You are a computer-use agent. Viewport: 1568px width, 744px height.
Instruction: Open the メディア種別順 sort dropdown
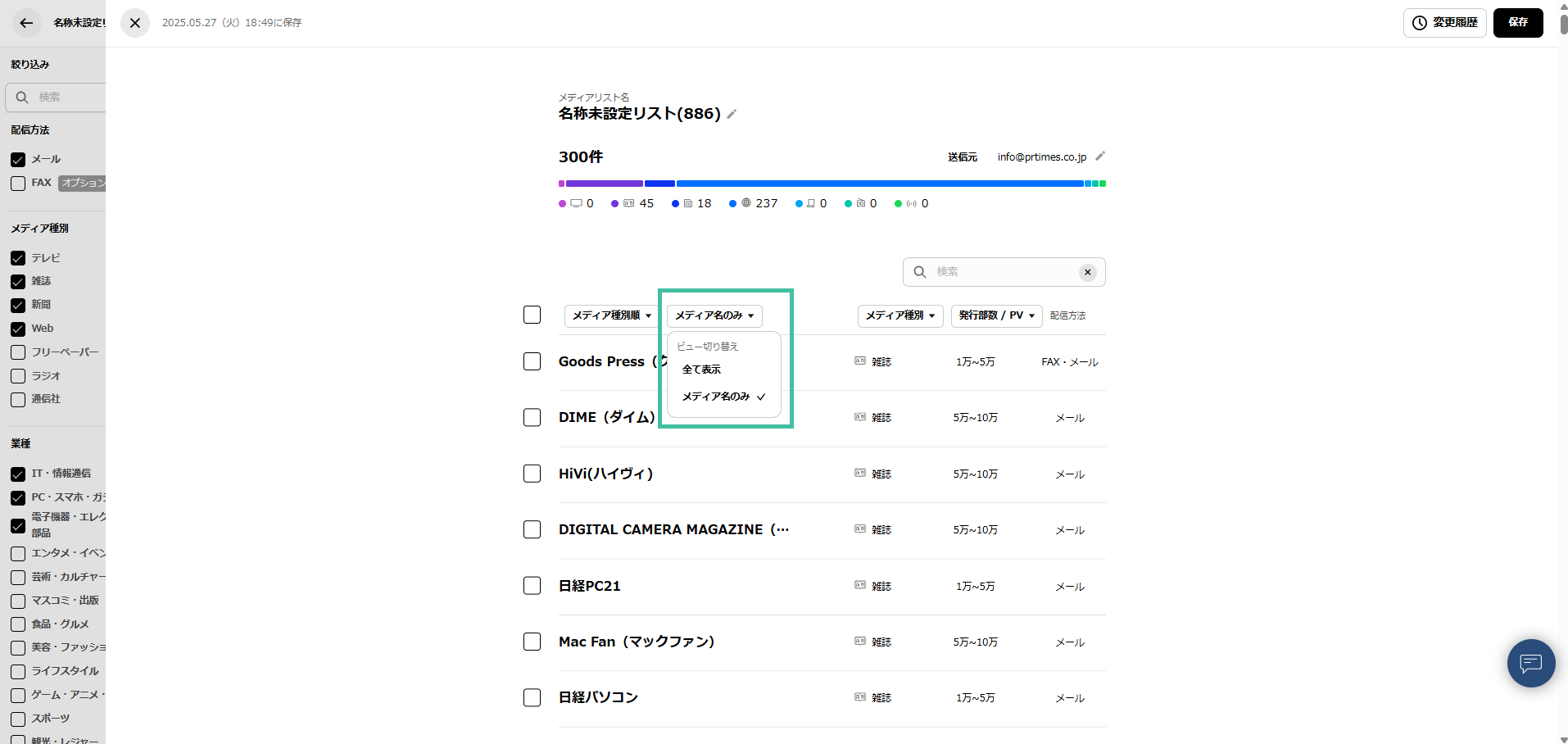click(611, 315)
